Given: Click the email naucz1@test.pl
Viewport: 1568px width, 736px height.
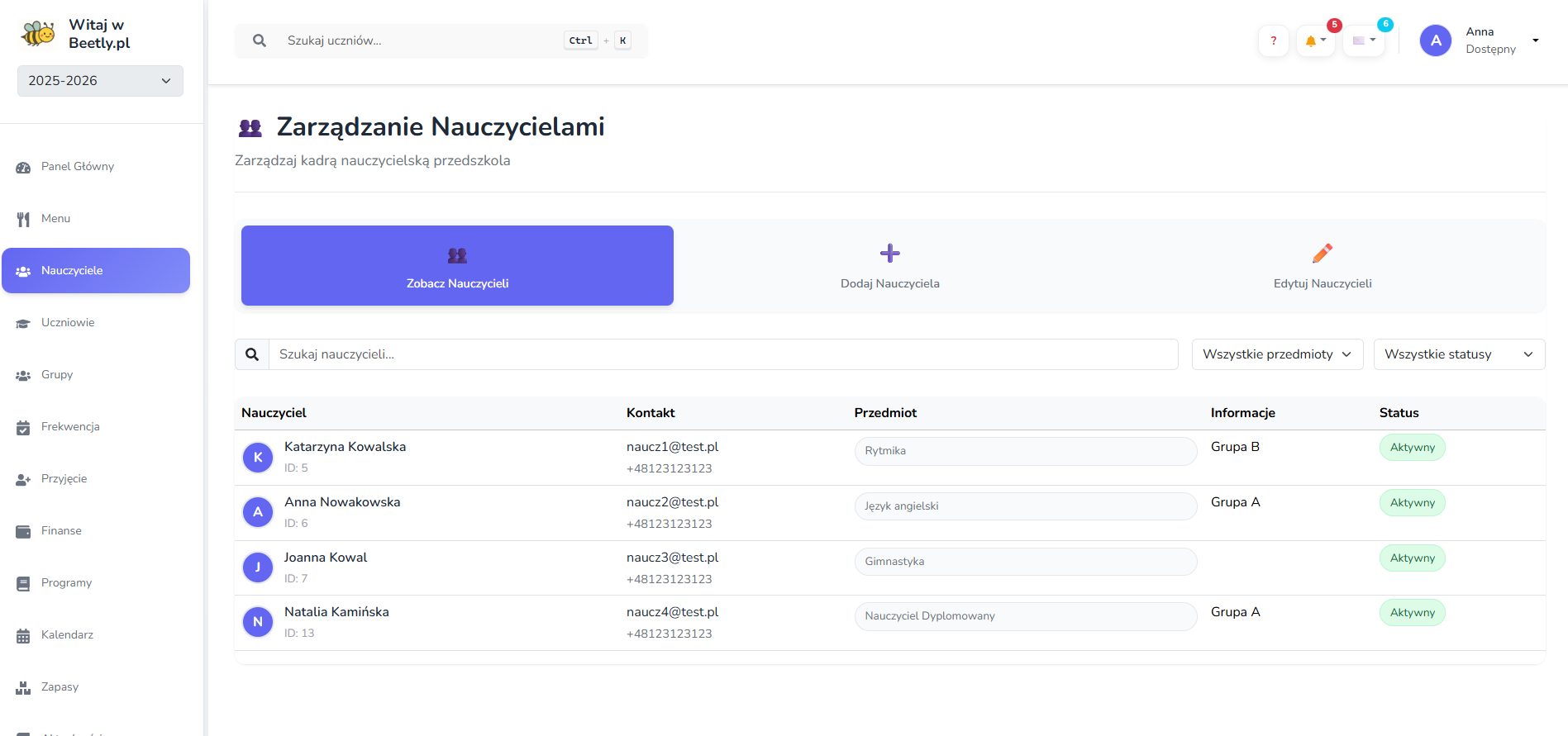Looking at the screenshot, I should point(672,447).
